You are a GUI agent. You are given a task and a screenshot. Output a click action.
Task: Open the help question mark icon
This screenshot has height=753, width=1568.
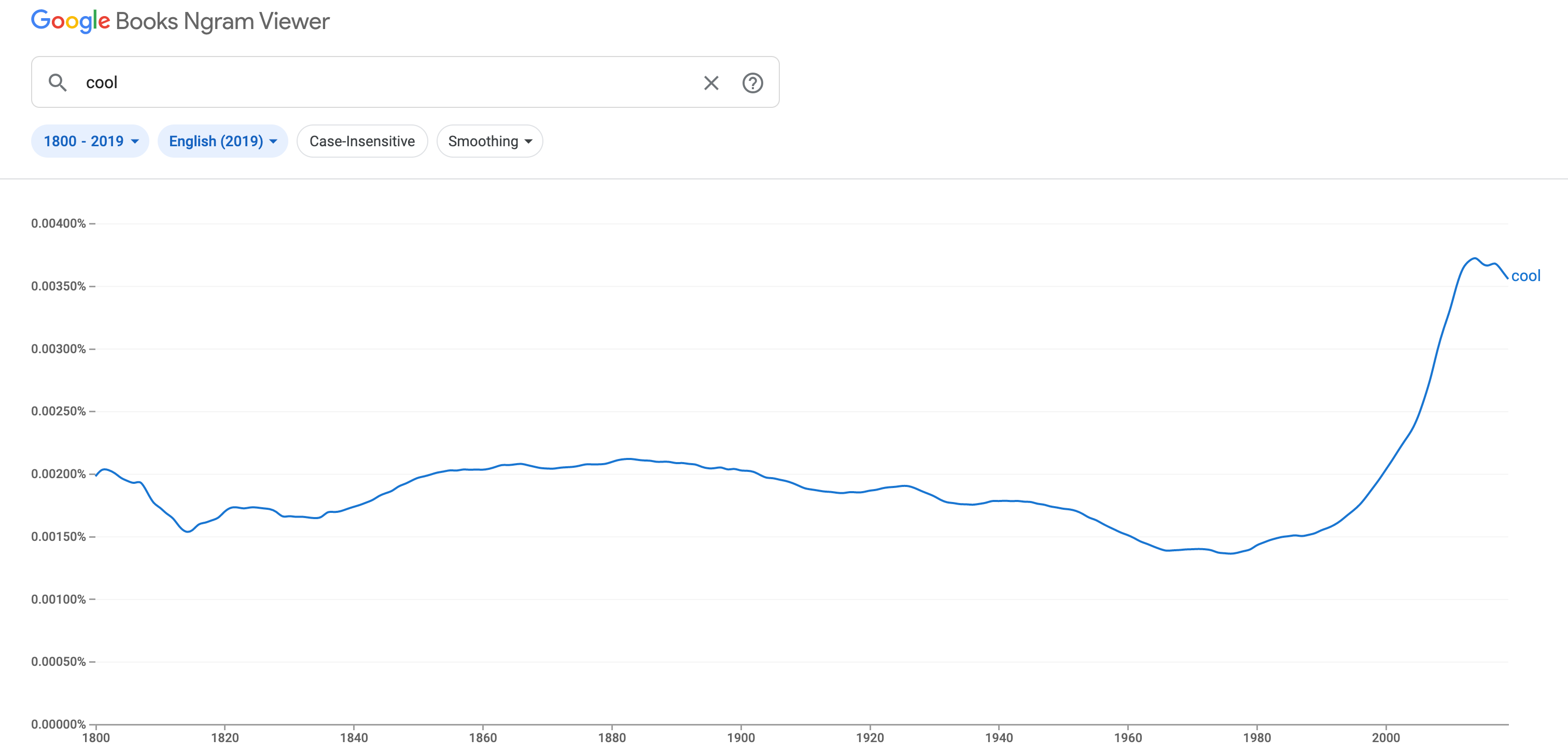(752, 83)
